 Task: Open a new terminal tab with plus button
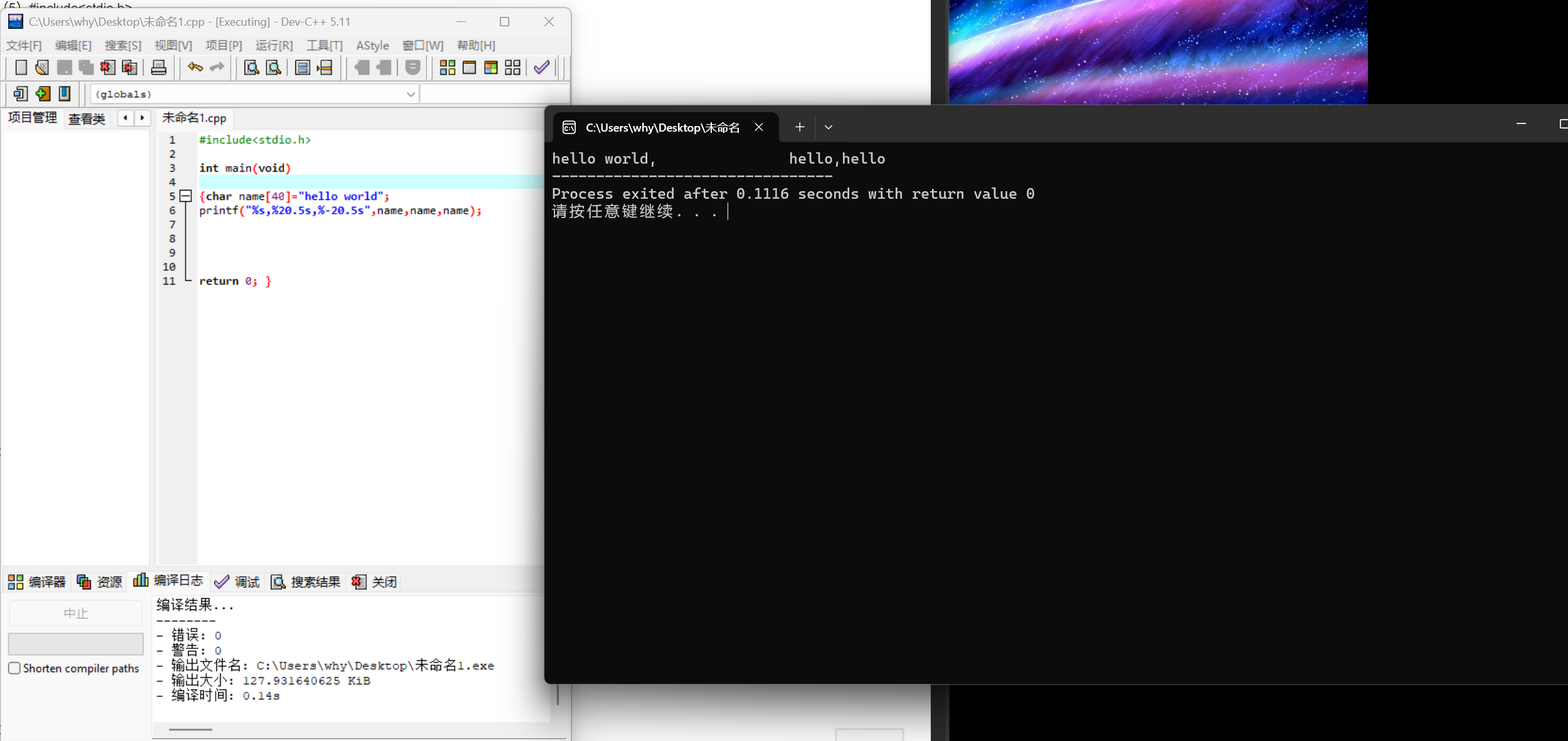click(800, 127)
